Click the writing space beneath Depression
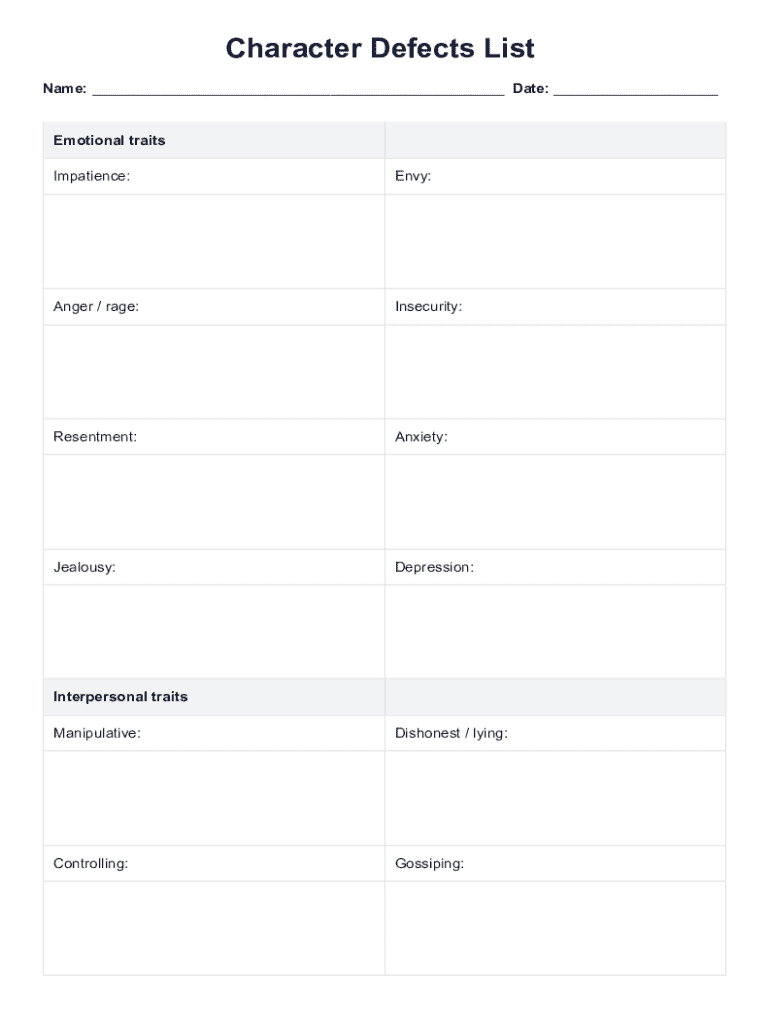 [x=555, y=631]
